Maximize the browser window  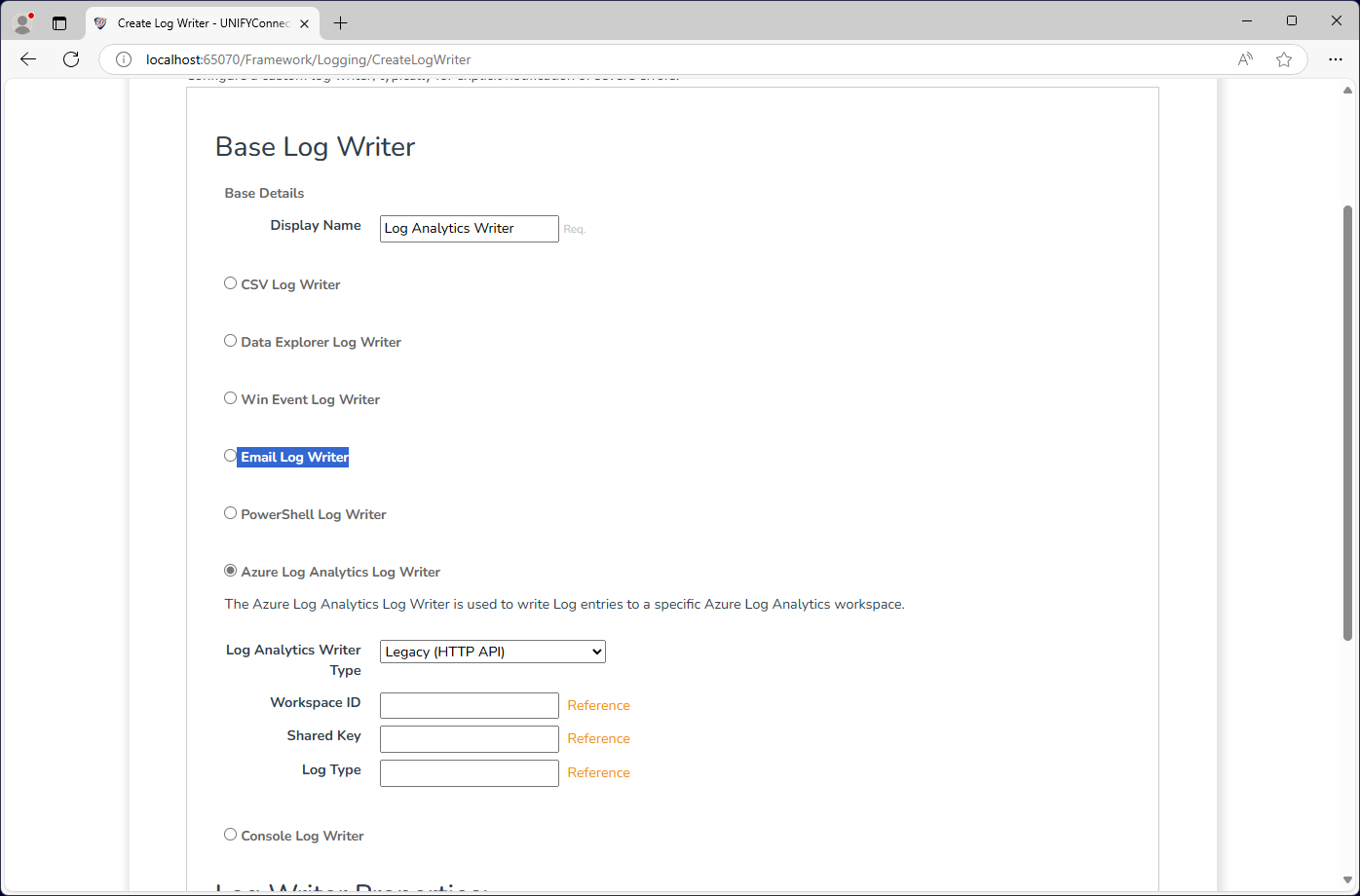1292,20
